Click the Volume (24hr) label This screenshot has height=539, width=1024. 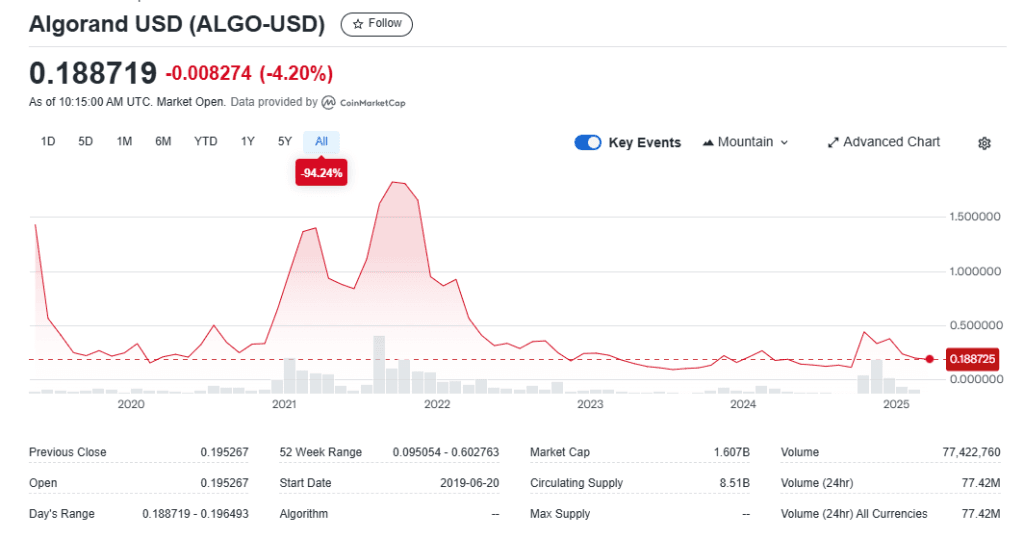tap(817, 483)
